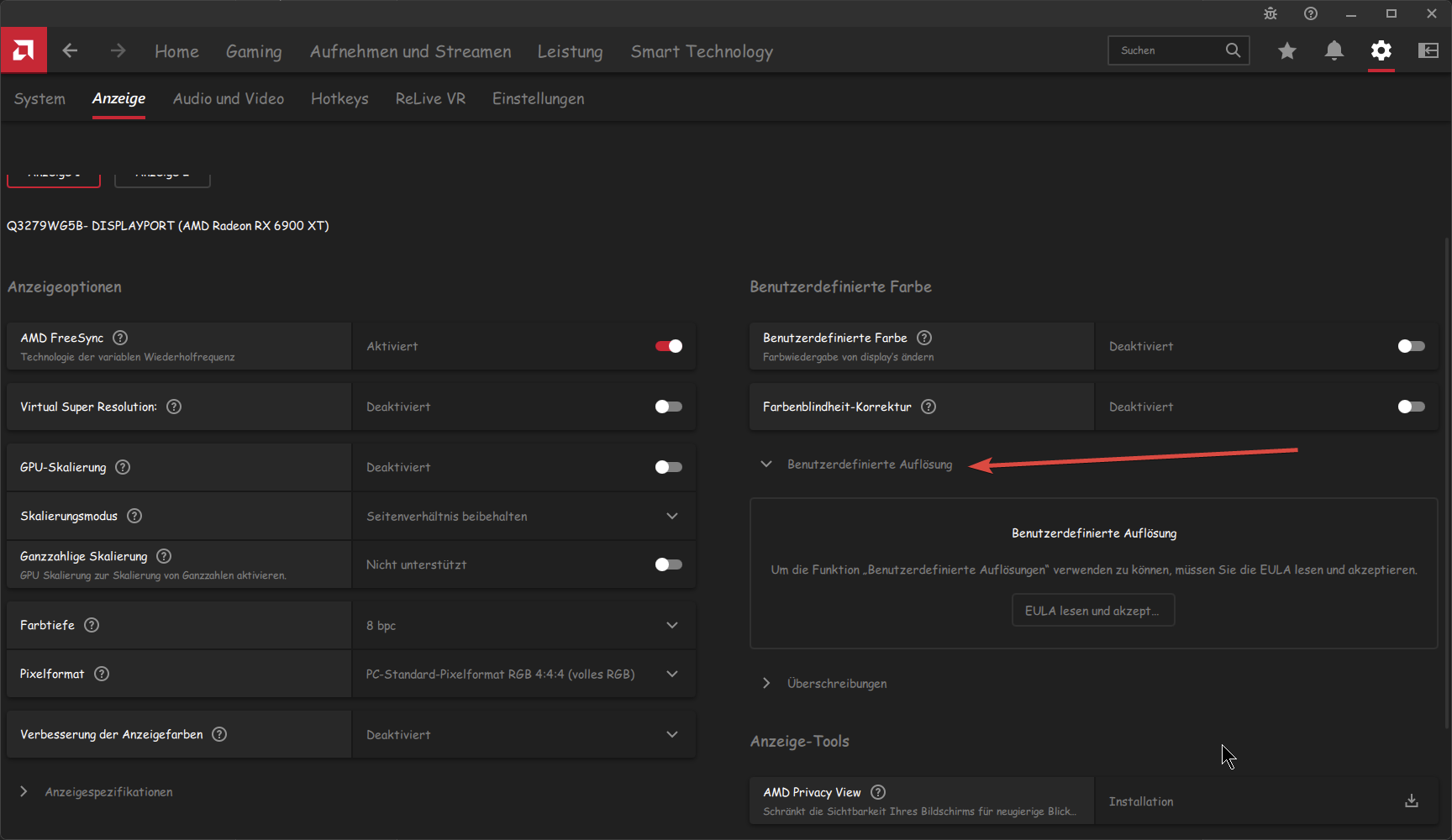Screen dimensions: 1452x840
Task: Show help for AMD FreeSync
Action: (x=120, y=338)
